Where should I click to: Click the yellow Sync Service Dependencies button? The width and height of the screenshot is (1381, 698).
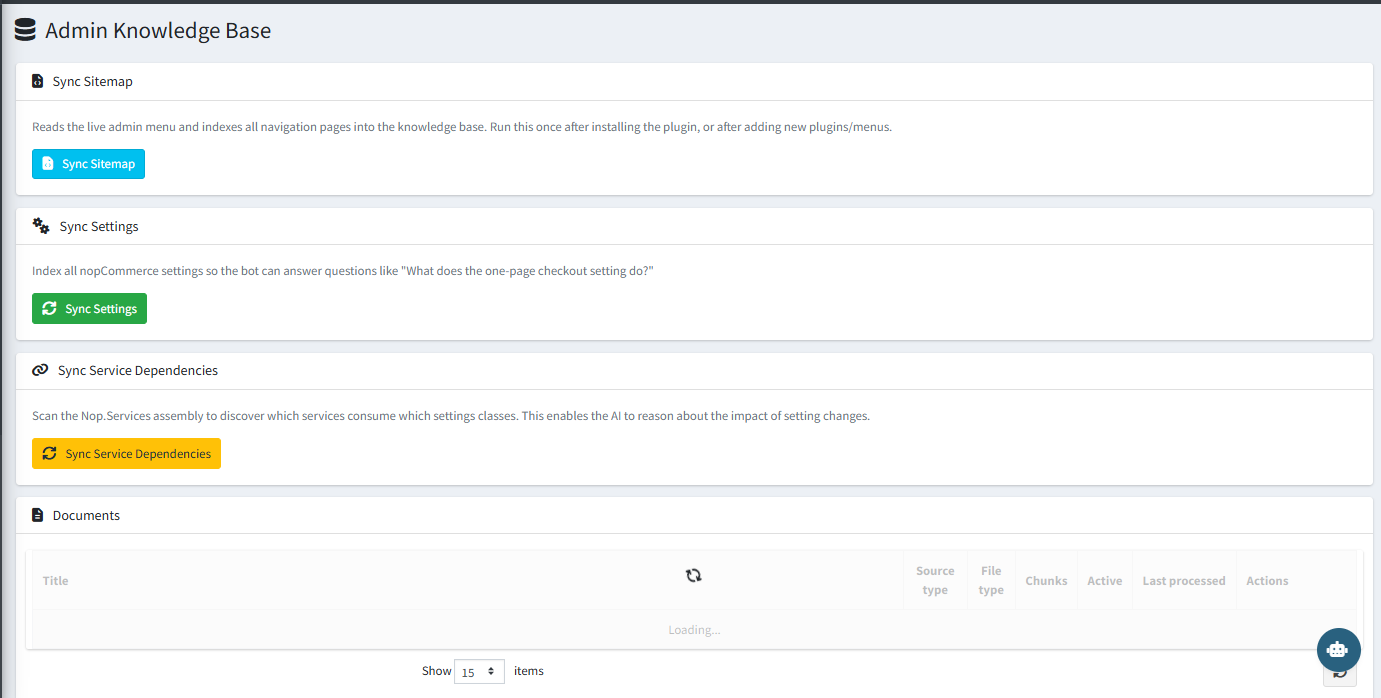tap(126, 454)
